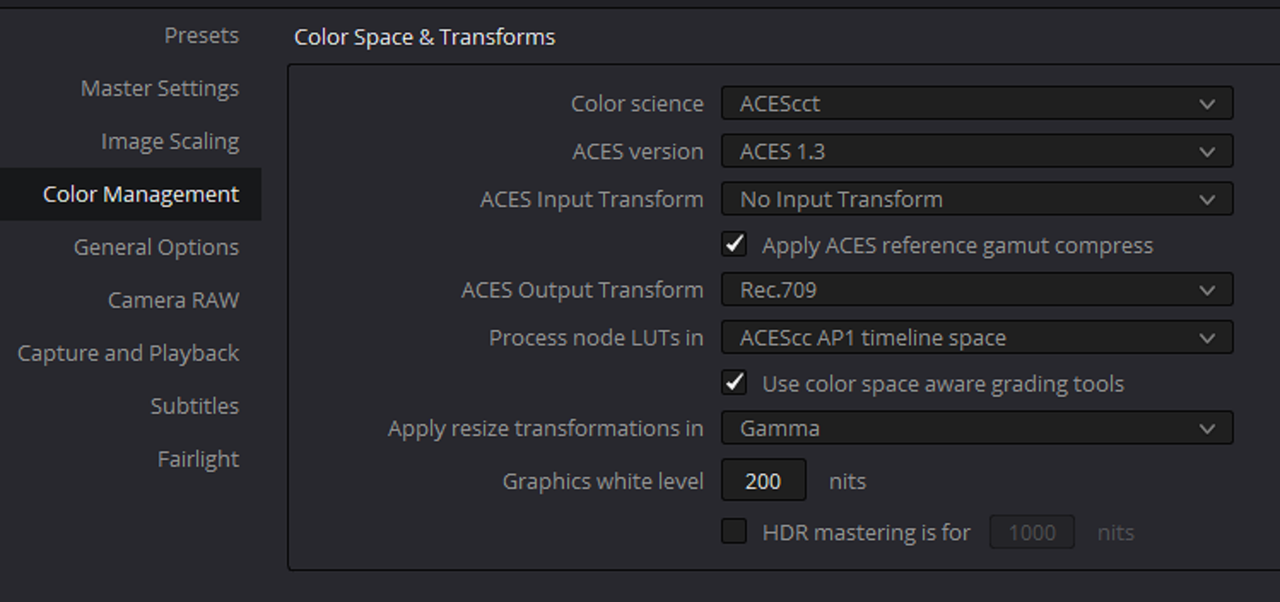Change the ACES Output Transform selection
The width and height of the screenshot is (1280, 602).
(x=977, y=290)
